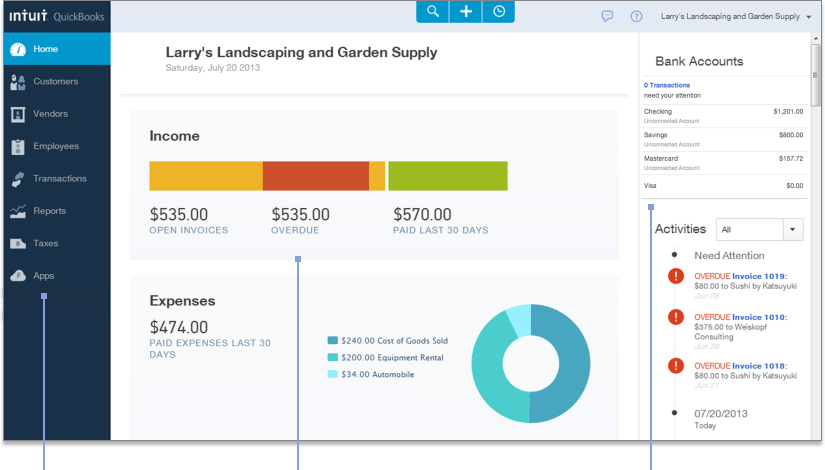
Task: Click the Apps cloud icon
Action: click(18, 276)
